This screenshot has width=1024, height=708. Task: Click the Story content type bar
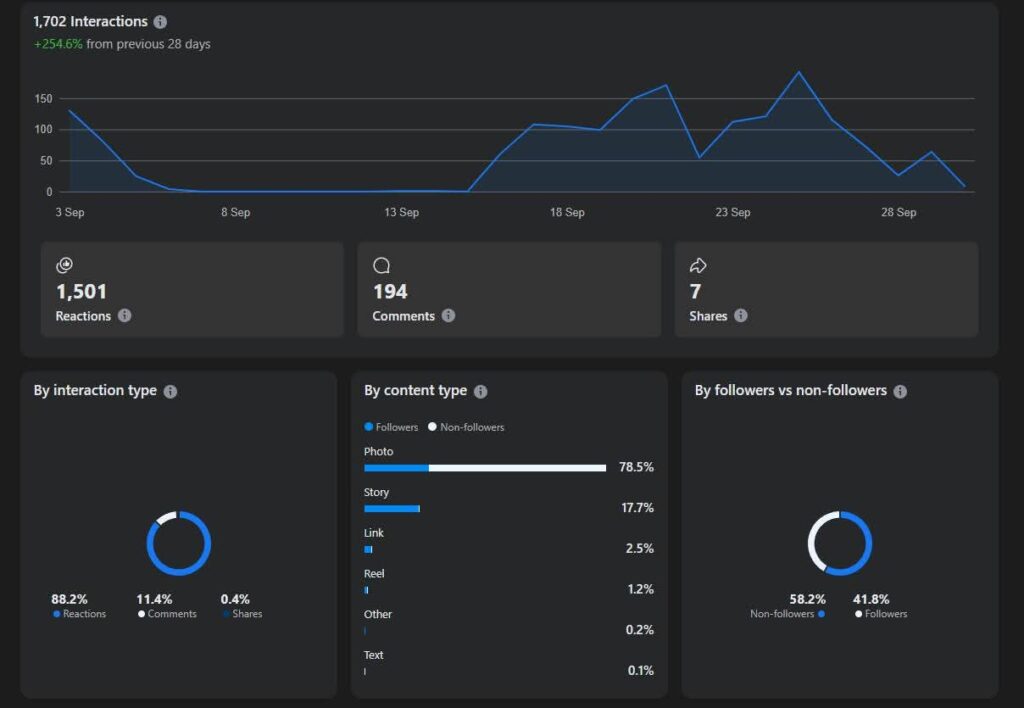(391, 509)
